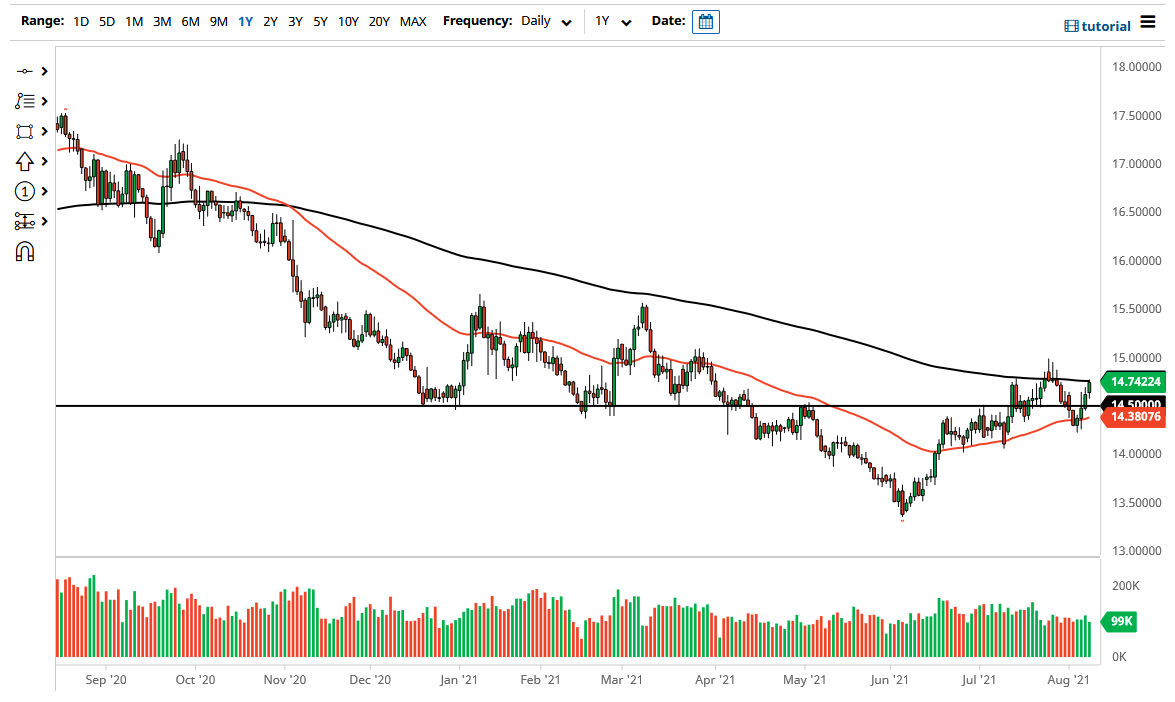The image size is (1175, 702).
Task: Click the green 14.74224 price label
Action: [x=1134, y=382]
